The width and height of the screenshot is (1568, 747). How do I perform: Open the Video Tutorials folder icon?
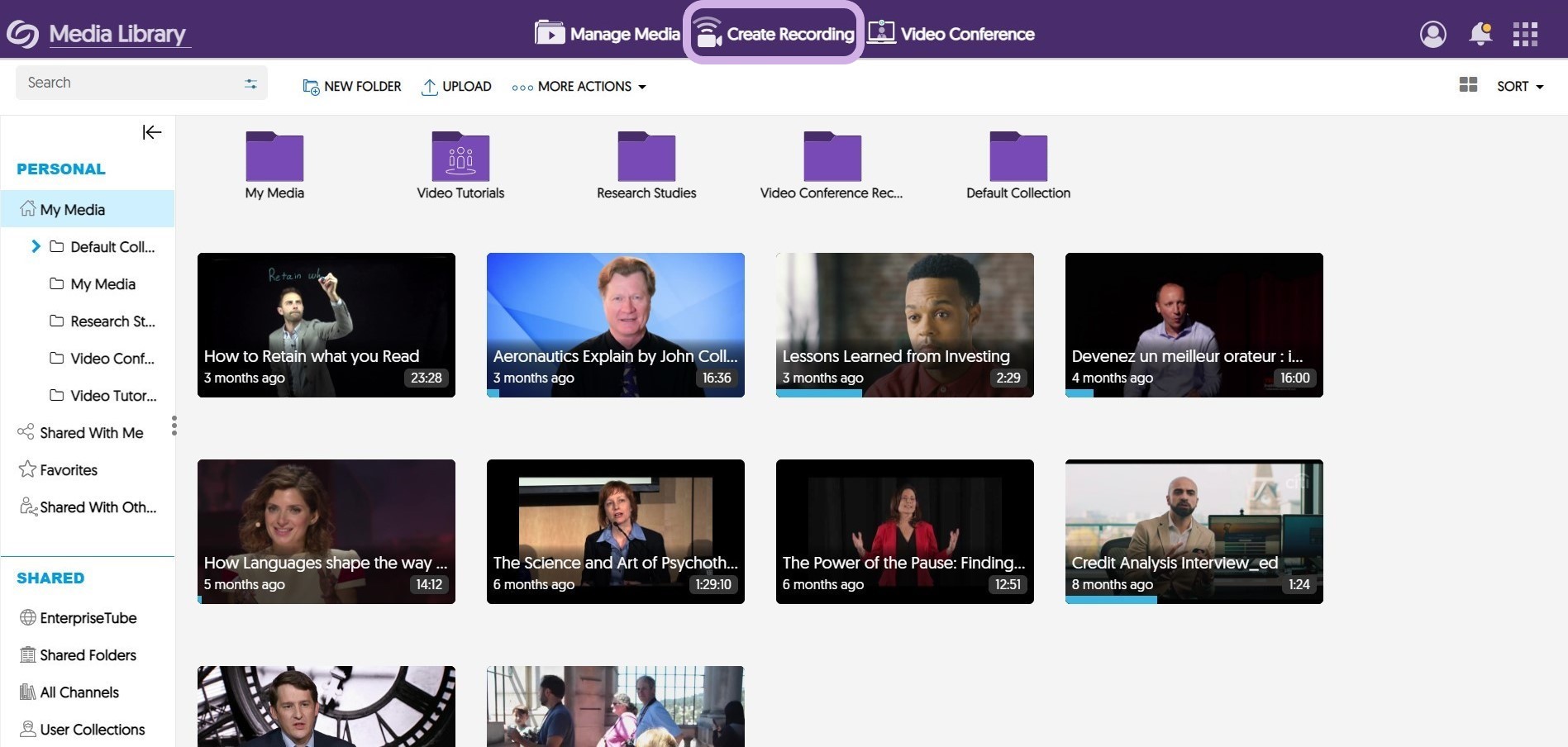460,156
